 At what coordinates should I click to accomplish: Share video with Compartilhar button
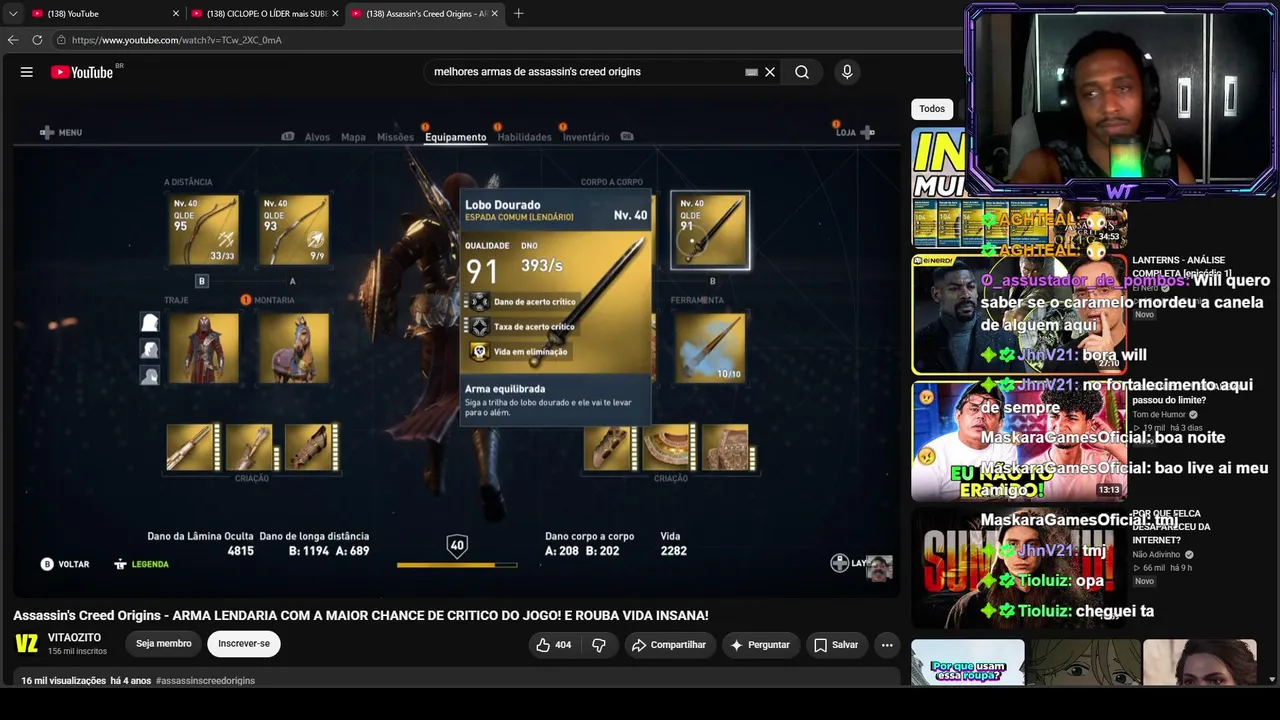tap(669, 645)
